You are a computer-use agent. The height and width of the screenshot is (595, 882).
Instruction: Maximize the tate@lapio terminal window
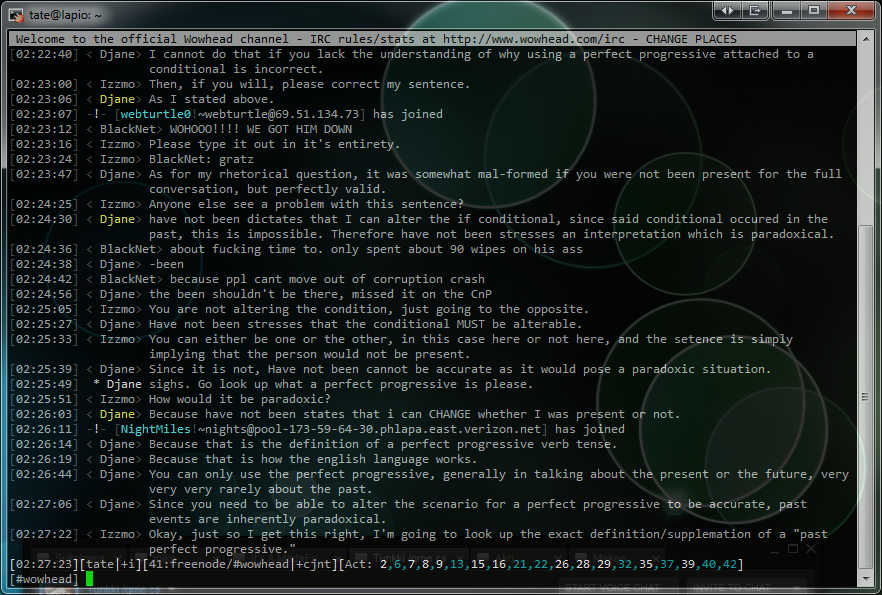812,10
